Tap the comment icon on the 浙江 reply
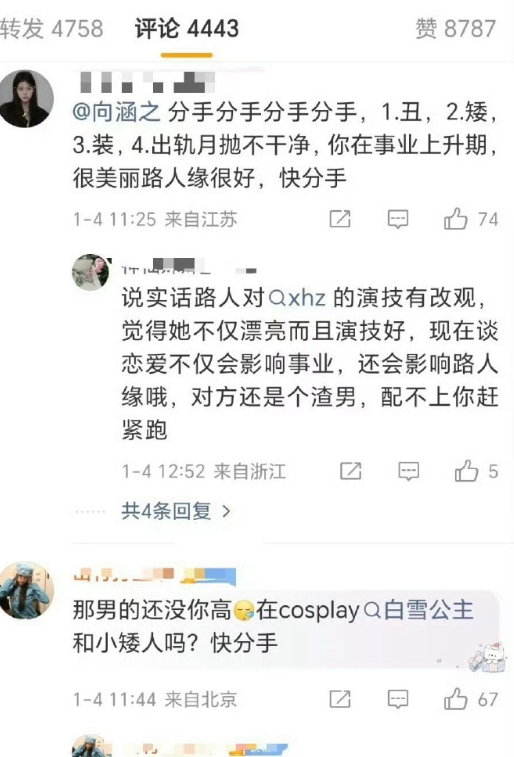The image size is (514, 757). pyautogui.click(x=408, y=471)
